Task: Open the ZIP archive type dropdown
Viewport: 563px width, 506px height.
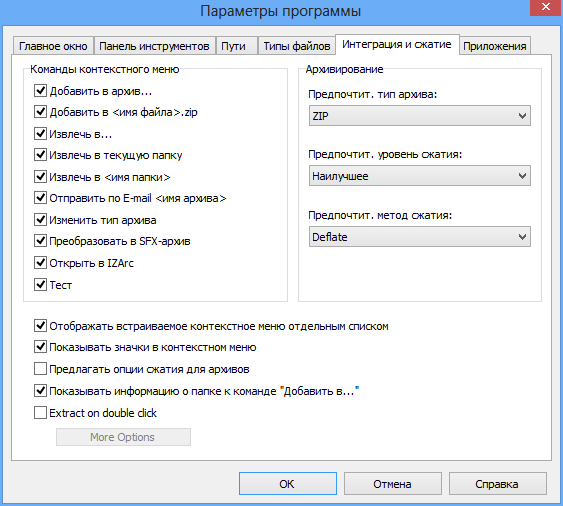Action: coord(419,116)
